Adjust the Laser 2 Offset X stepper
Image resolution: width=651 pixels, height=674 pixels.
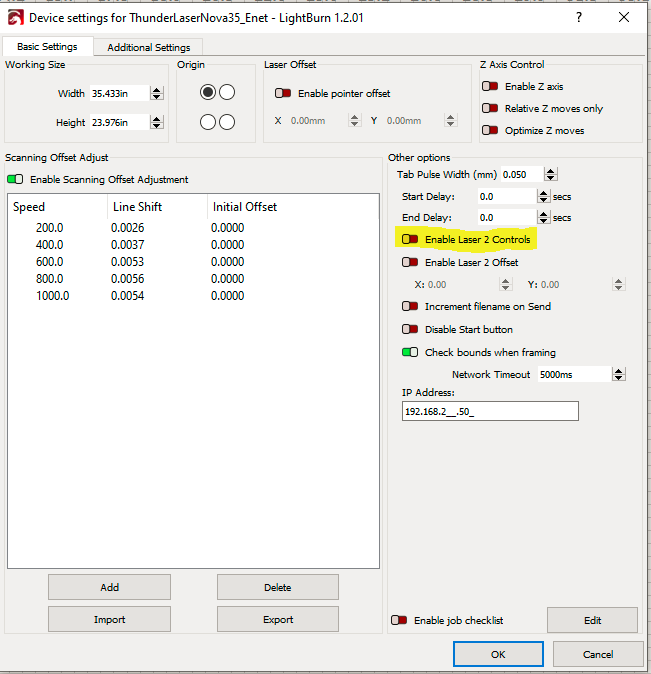pos(505,285)
